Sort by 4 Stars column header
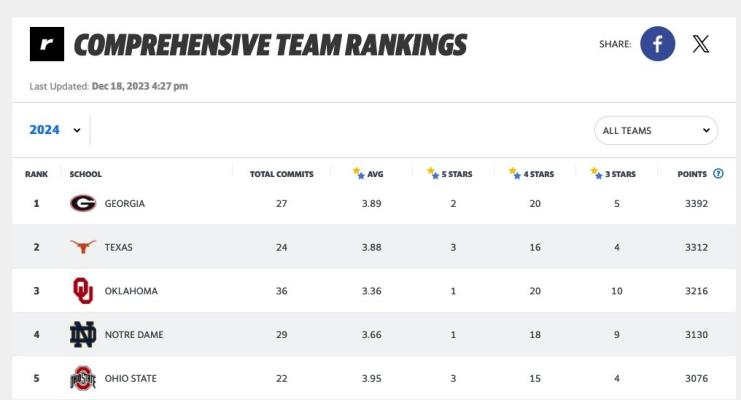Screen dimensions: 741x400 click(x=531, y=174)
